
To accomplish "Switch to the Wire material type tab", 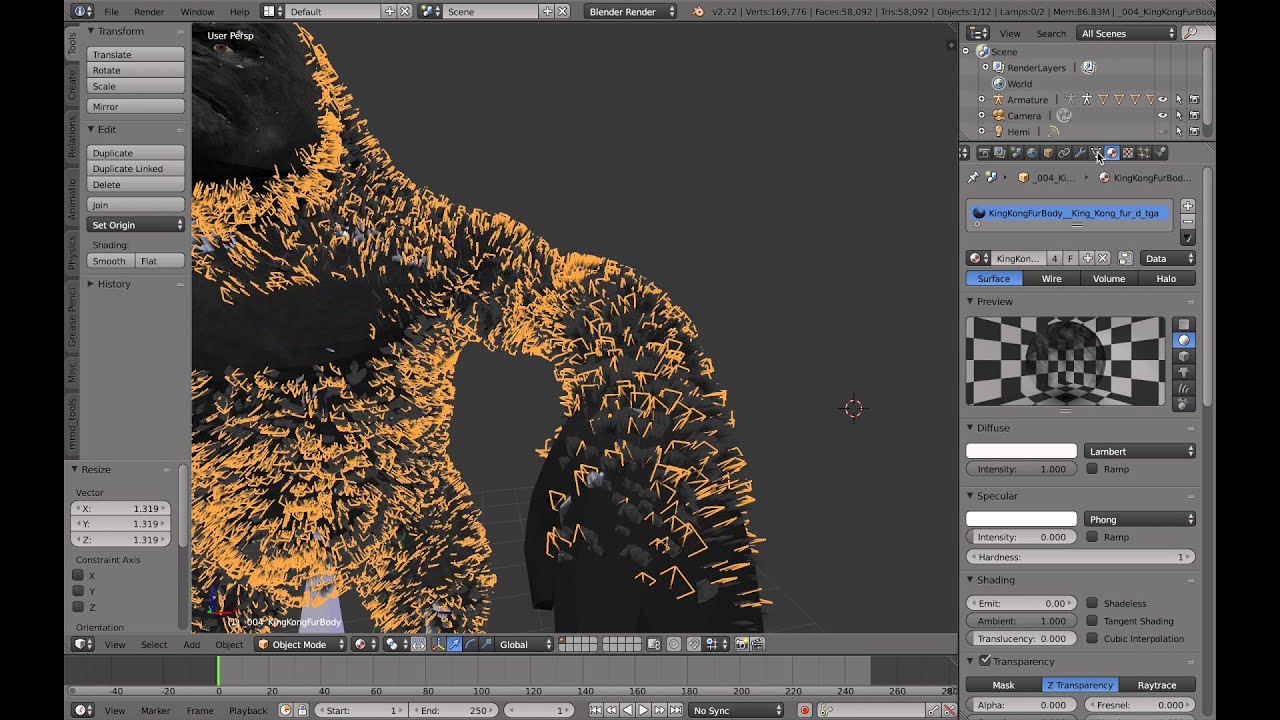I will (1052, 278).
